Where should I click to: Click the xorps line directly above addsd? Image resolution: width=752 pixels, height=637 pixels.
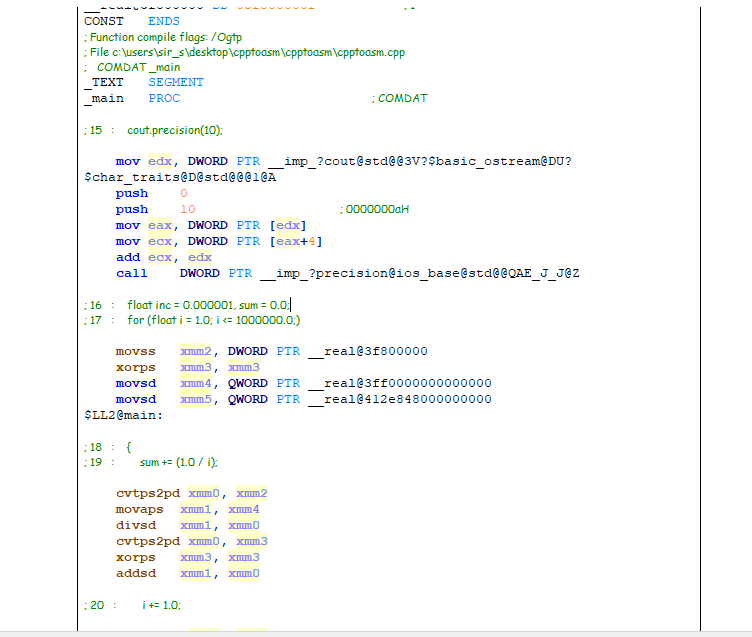click(188, 557)
